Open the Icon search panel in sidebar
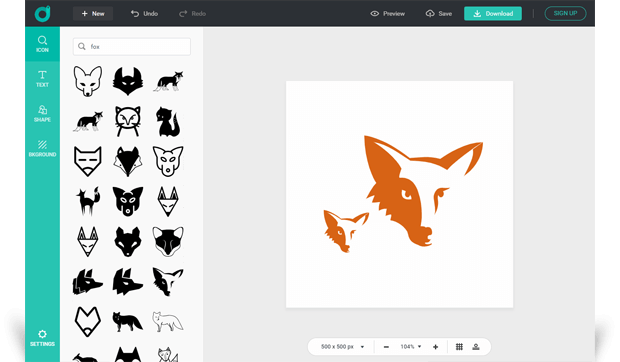This screenshot has width=620, height=362. point(42,44)
